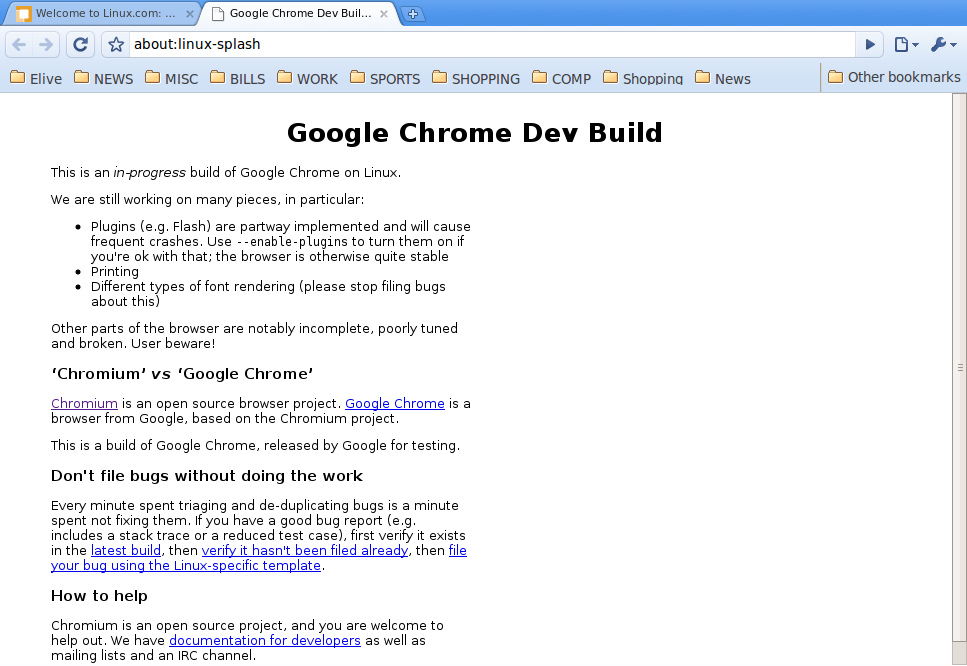Image resolution: width=967 pixels, height=666 pixels.
Task: Open the WORK bookmarks folder
Action: pos(307,78)
